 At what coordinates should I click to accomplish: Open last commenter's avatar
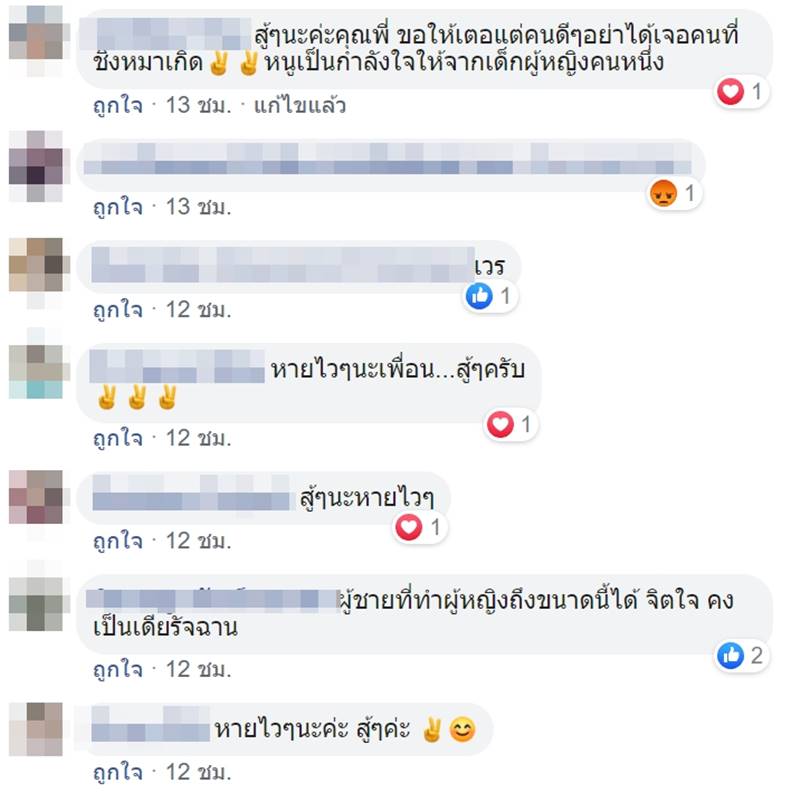coord(36,729)
